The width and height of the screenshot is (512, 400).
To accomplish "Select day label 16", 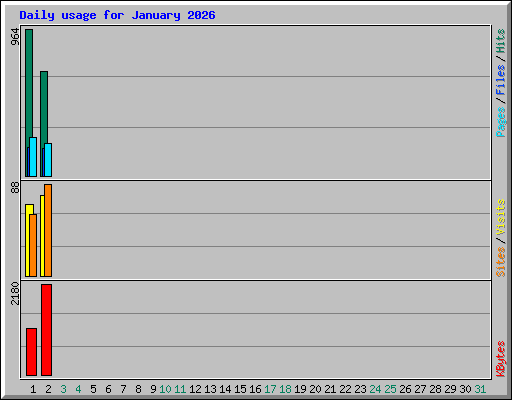I will pos(255,389).
